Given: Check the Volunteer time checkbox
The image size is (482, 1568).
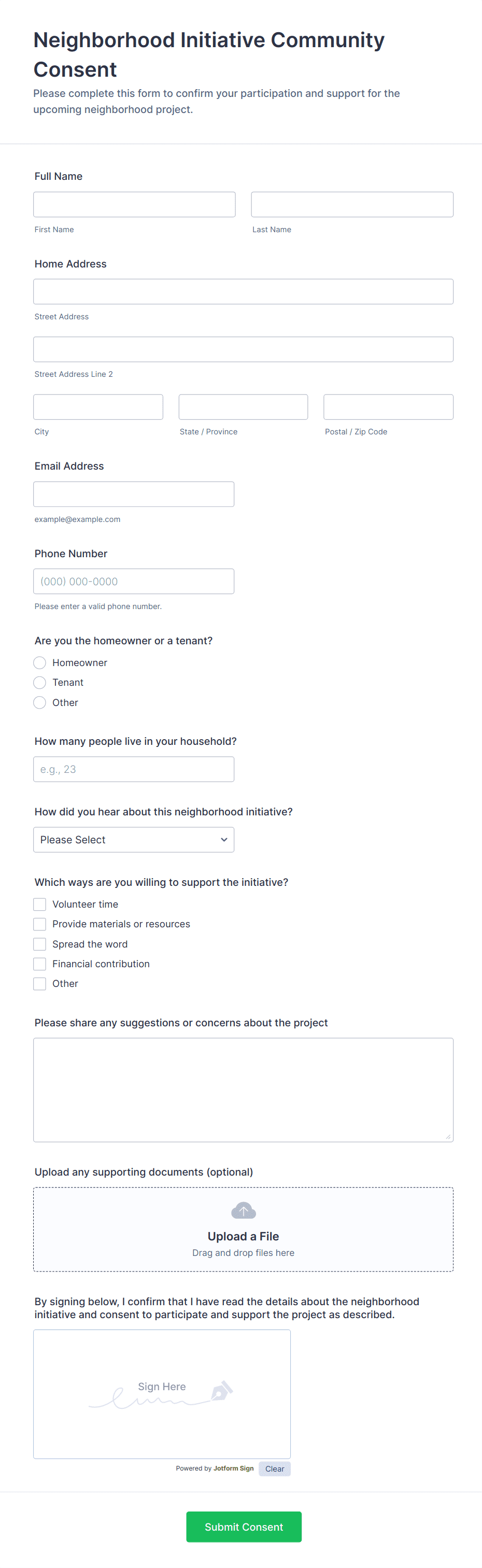Looking at the screenshot, I should tap(39, 905).
